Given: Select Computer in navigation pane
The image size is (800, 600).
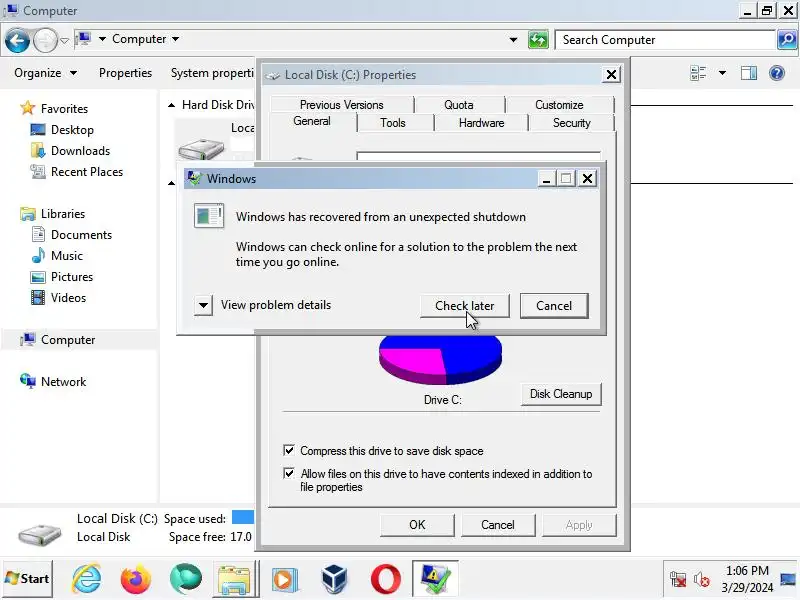Looking at the screenshot, I should tap(58, 339).
